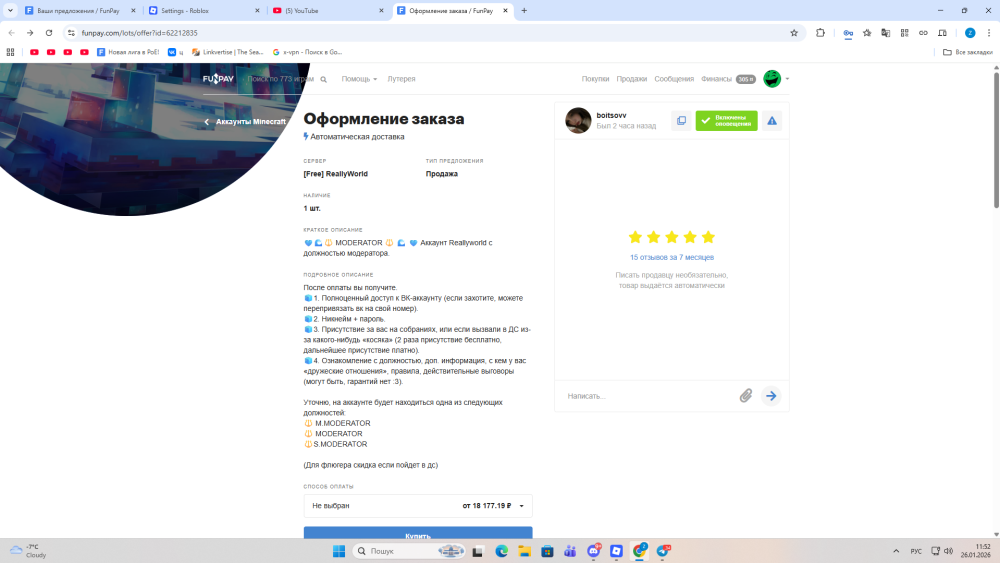Attach a file with paperclip icon
Viewport: 1000px width, 563px height.
pos(746,396)
